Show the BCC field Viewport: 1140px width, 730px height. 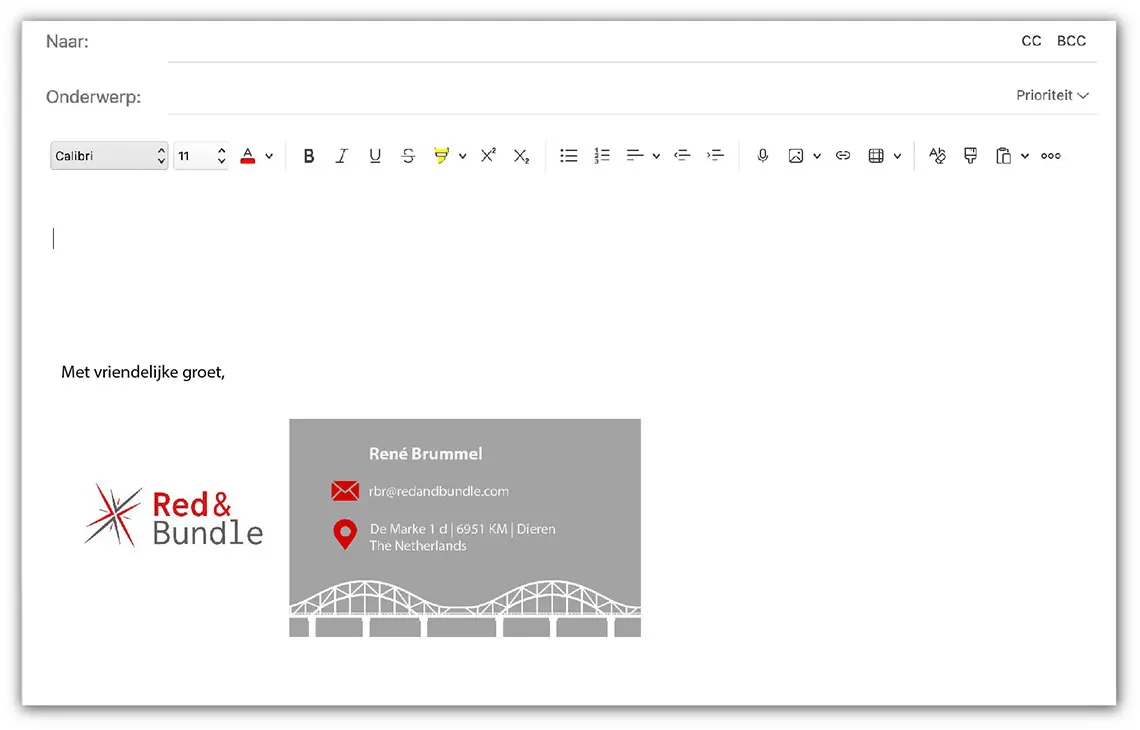click(x=1071, y=41)
